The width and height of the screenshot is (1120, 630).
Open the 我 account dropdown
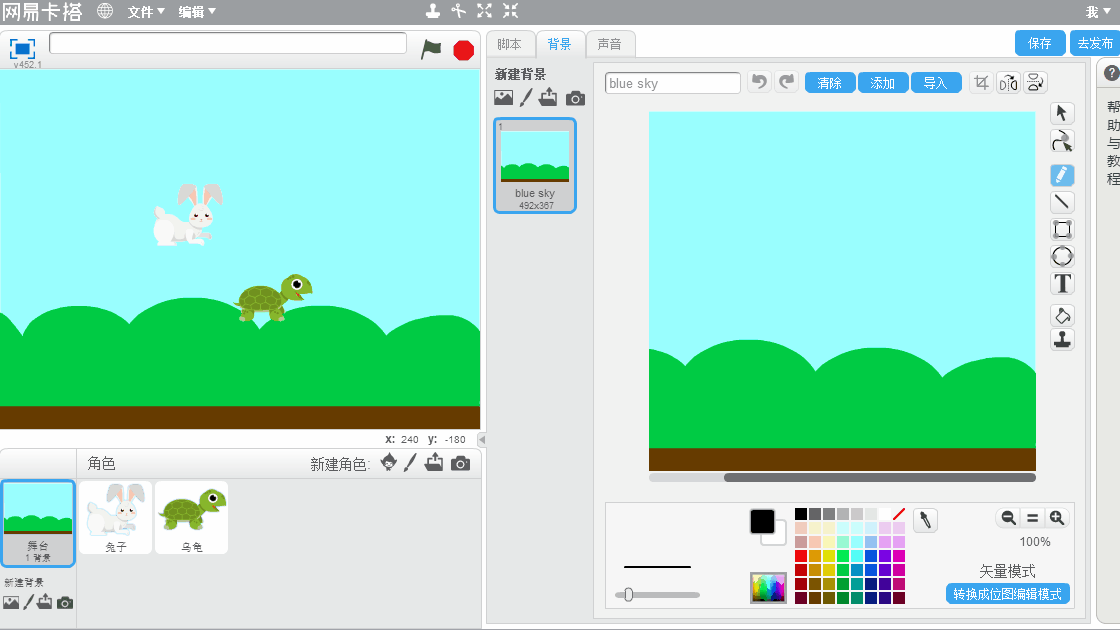pyautogui.click(x=1097, y=12)
